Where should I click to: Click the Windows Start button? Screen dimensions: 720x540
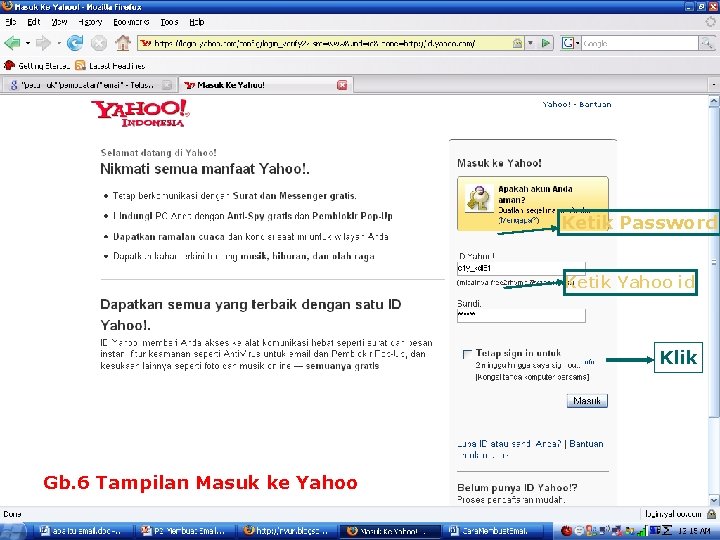pyautogui.click(x=13, y=531)
